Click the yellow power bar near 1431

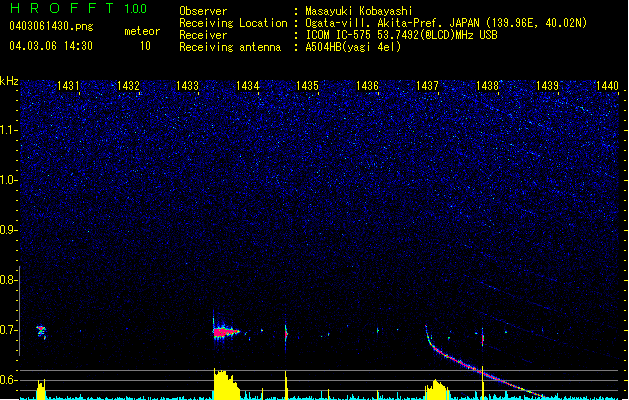coord(41,390)
